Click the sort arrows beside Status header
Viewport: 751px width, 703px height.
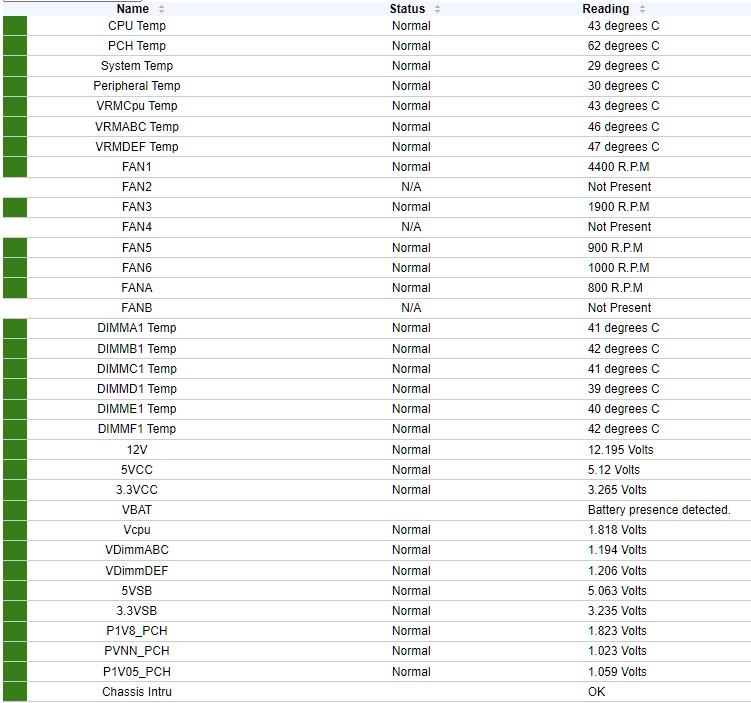[x=438, y=9]
